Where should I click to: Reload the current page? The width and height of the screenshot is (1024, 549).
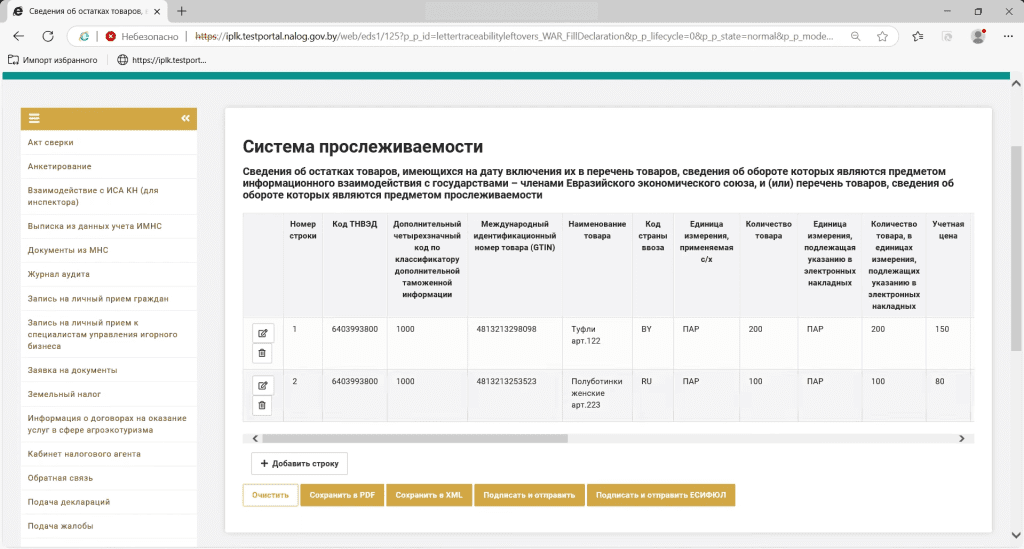pyautogui.click(x=48, y=37)
